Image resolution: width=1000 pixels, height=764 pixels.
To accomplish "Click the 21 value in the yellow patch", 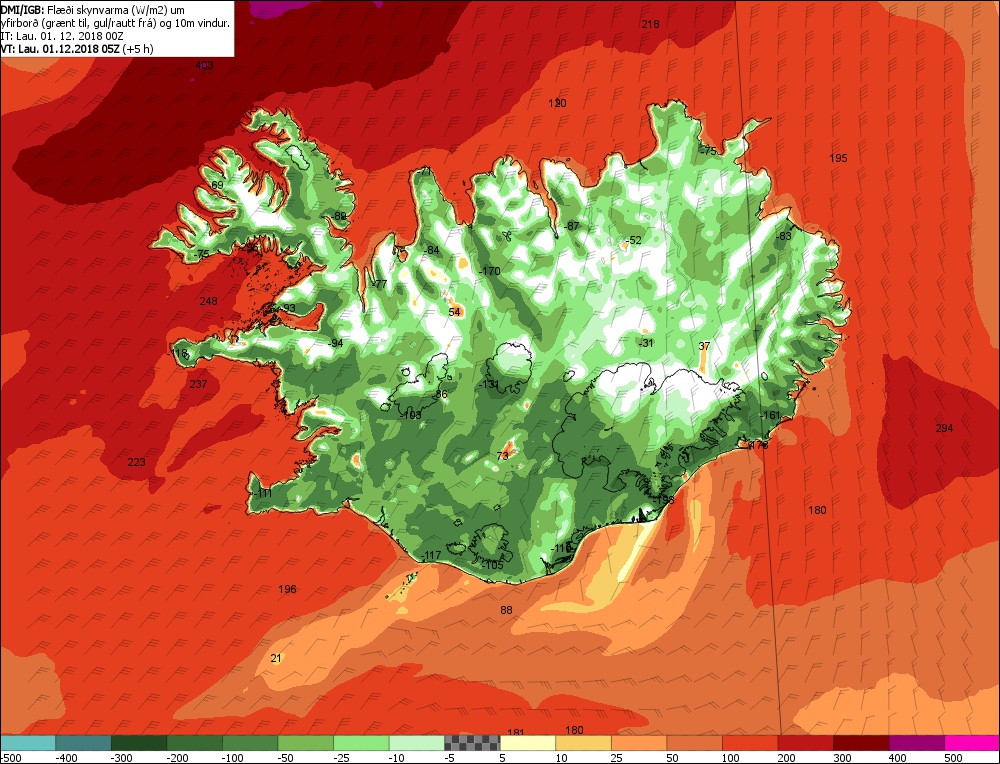I will click(276, 659).
